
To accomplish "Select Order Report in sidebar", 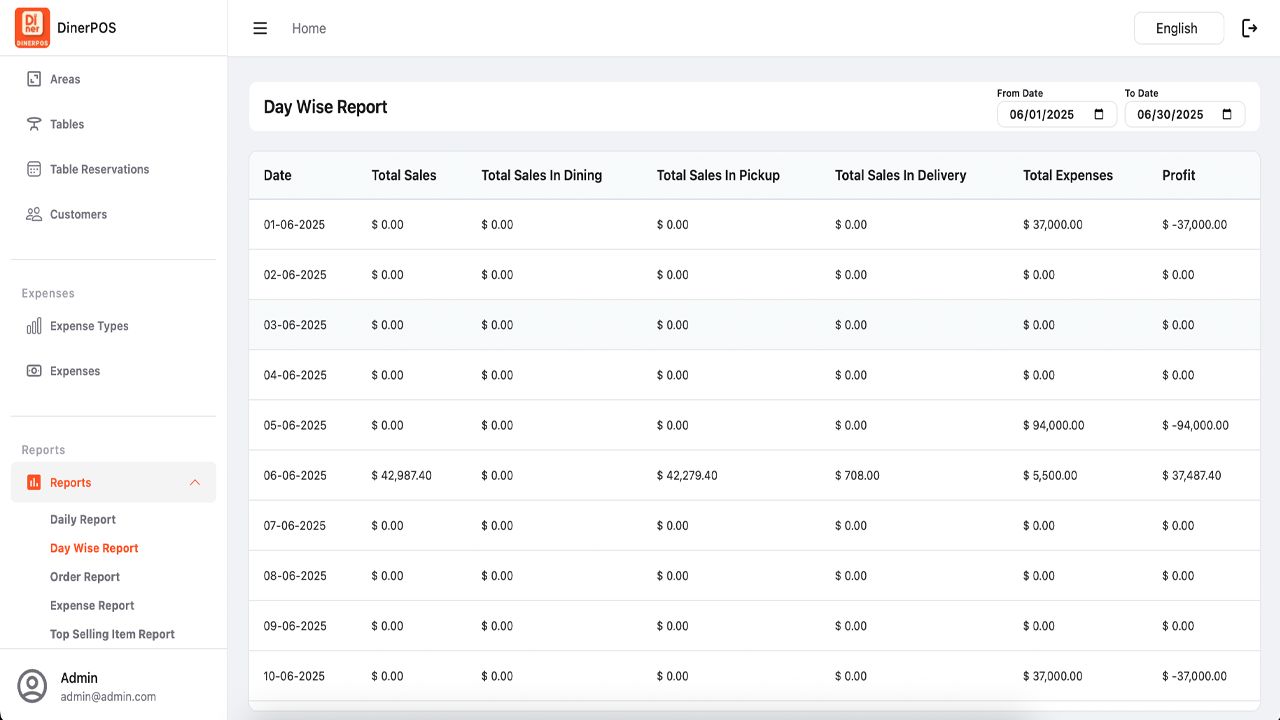I will point(85,577).
